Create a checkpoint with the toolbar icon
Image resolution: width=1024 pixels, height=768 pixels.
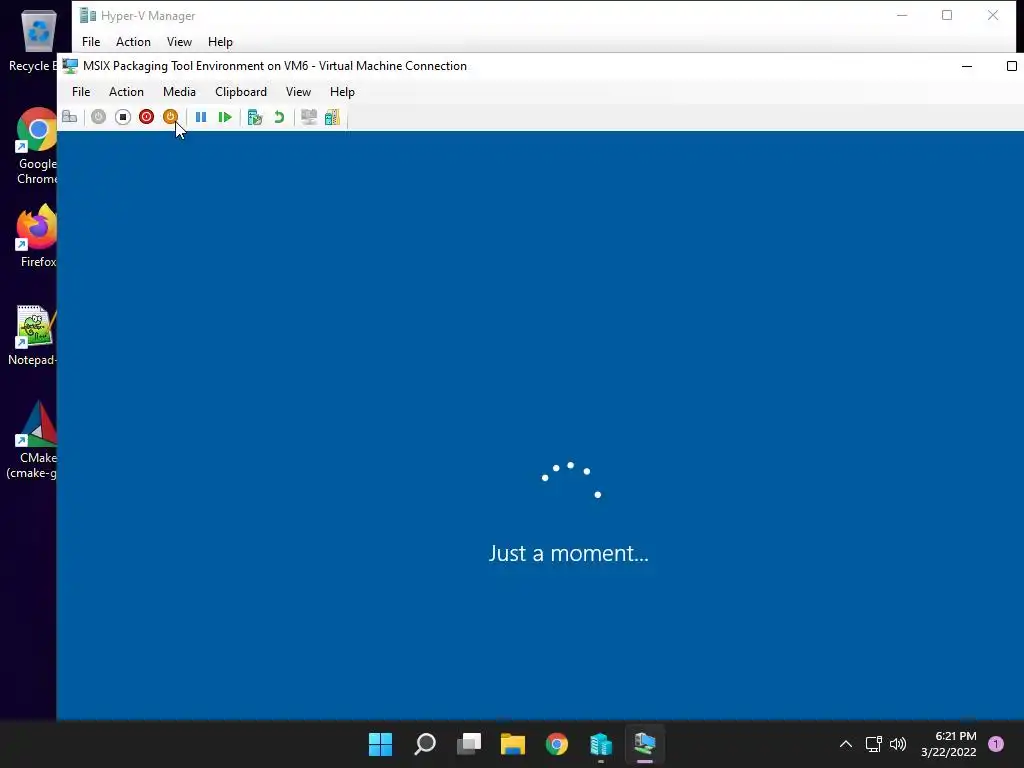tap(255, 117)
